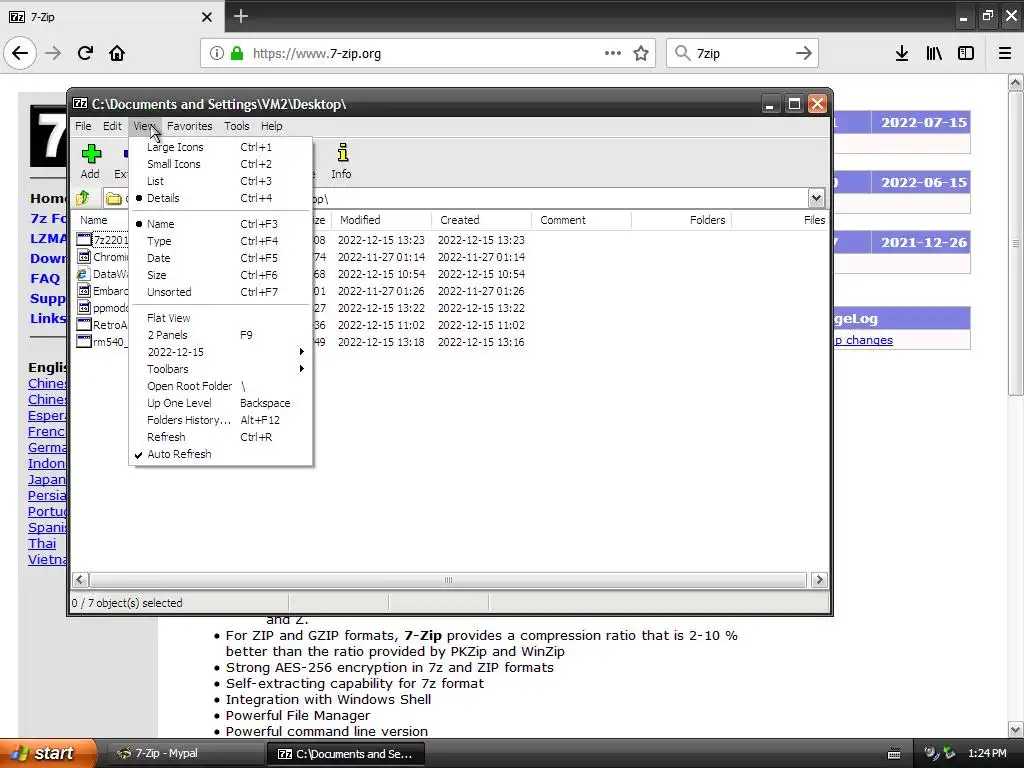Viewport: 1024px width, 768px height.
Task: Choose Refresh in the View menu
Action: 221,437
